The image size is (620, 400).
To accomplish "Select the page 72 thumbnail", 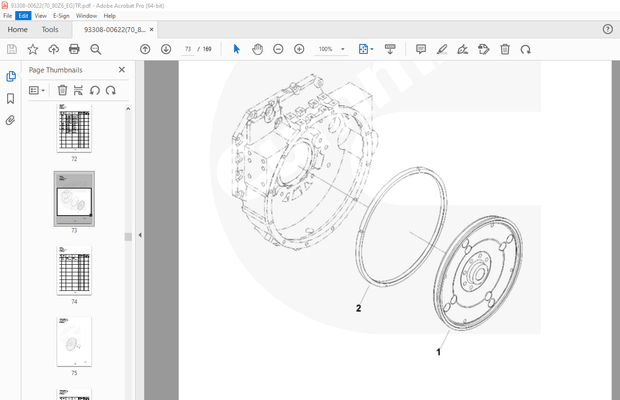I will 74,128.
